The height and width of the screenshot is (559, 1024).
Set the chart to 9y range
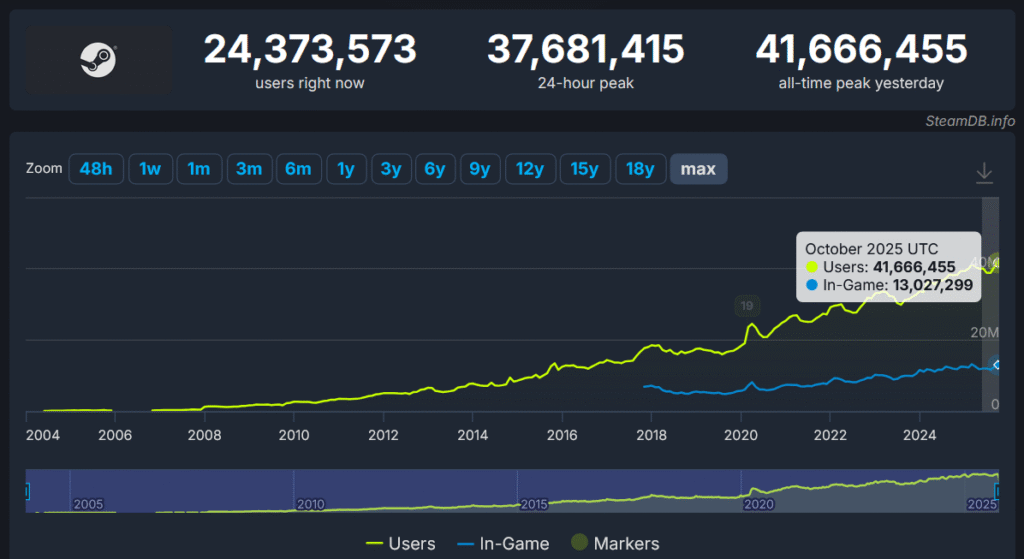(480, 169)
